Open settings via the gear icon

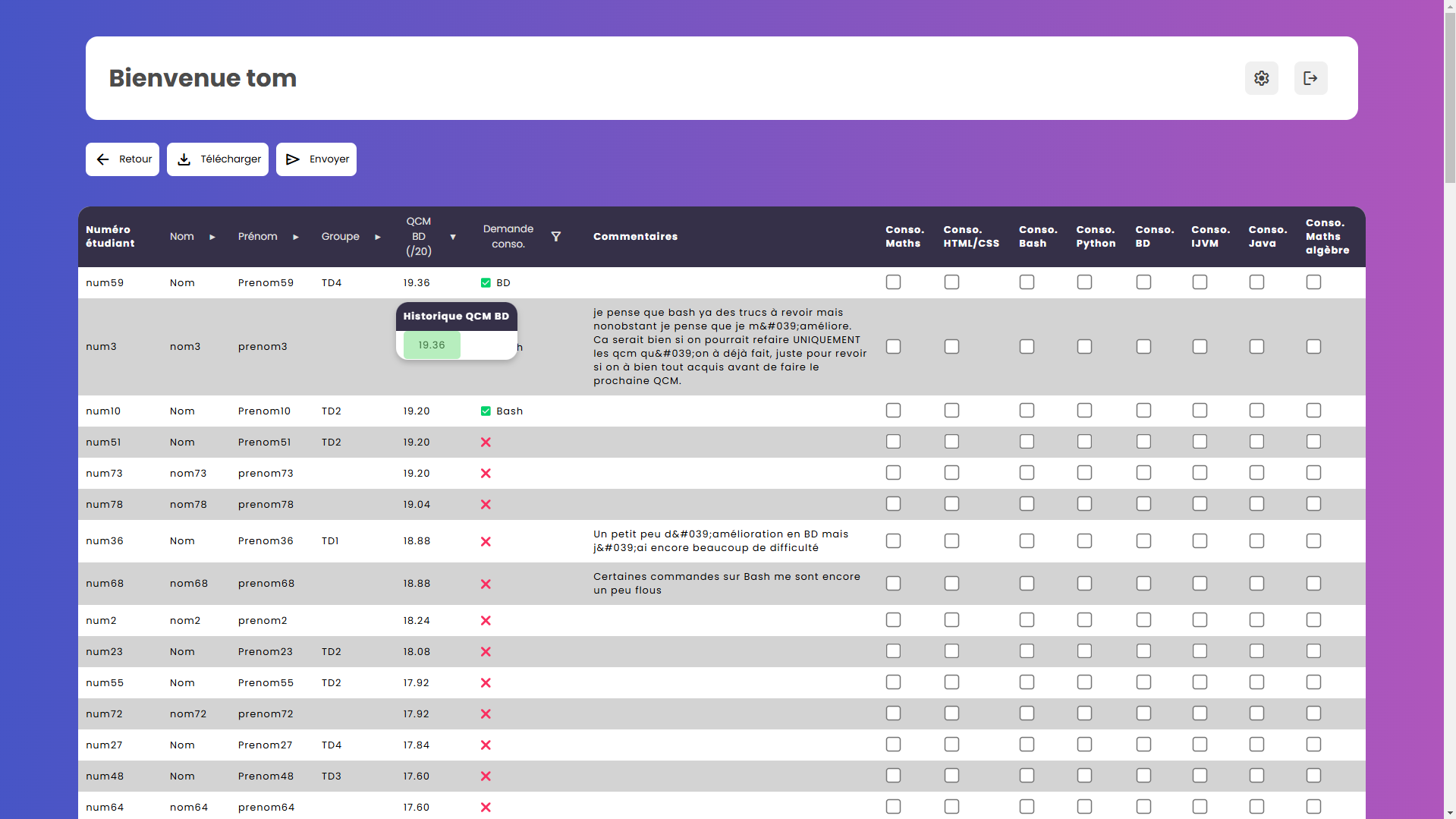1261,78
